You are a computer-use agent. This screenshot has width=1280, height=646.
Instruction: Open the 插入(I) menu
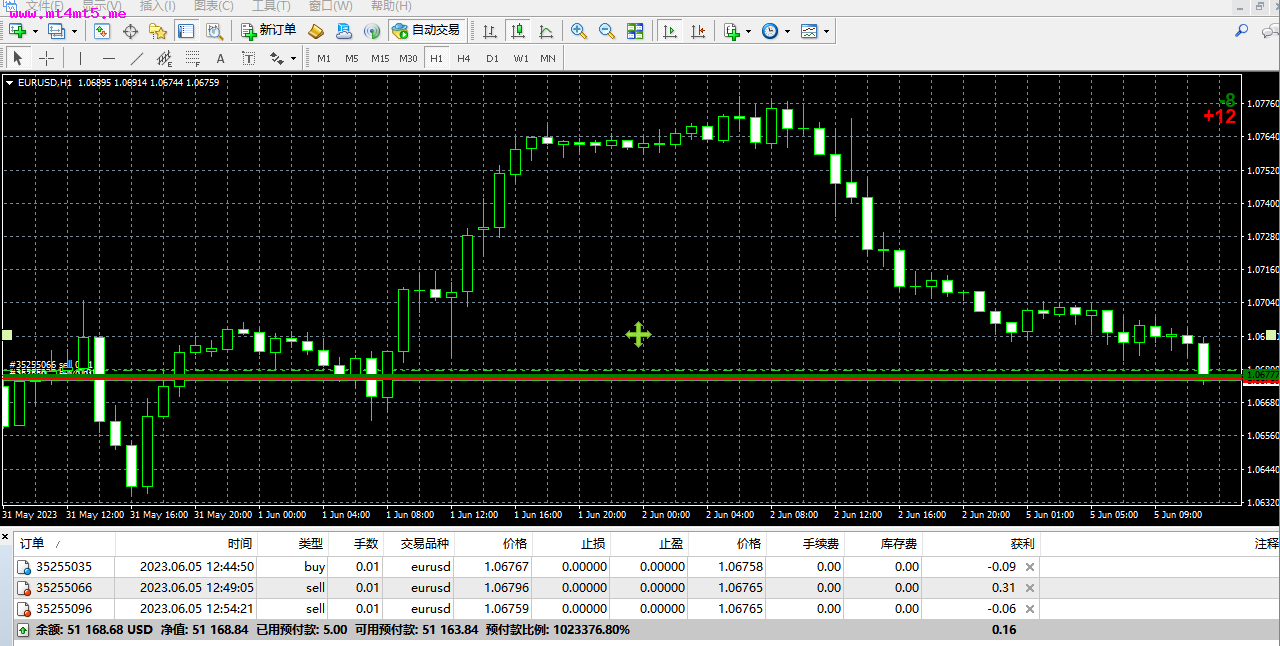(158, 6)
